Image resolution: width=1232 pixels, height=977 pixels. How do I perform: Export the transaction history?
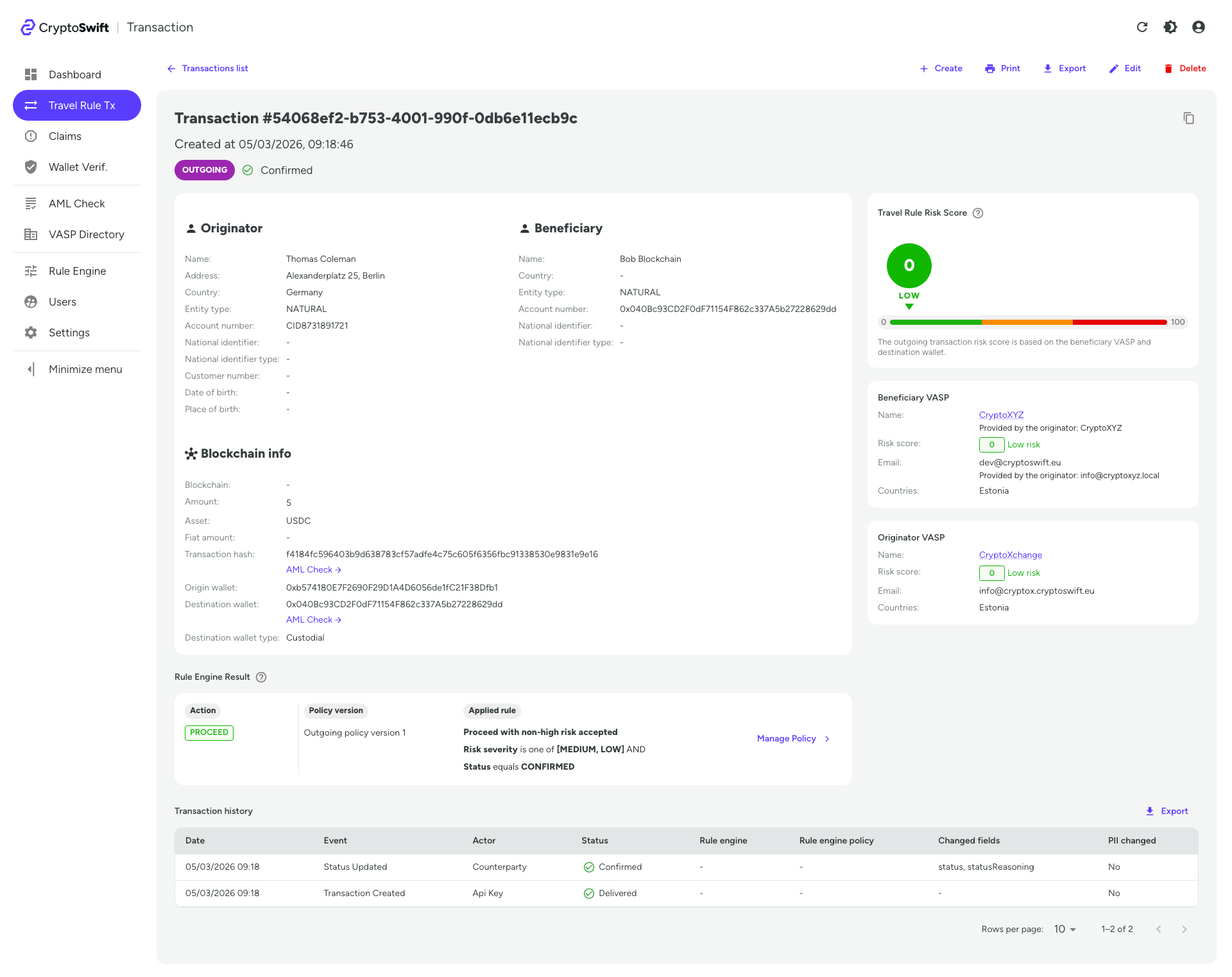coord(1167,811)
